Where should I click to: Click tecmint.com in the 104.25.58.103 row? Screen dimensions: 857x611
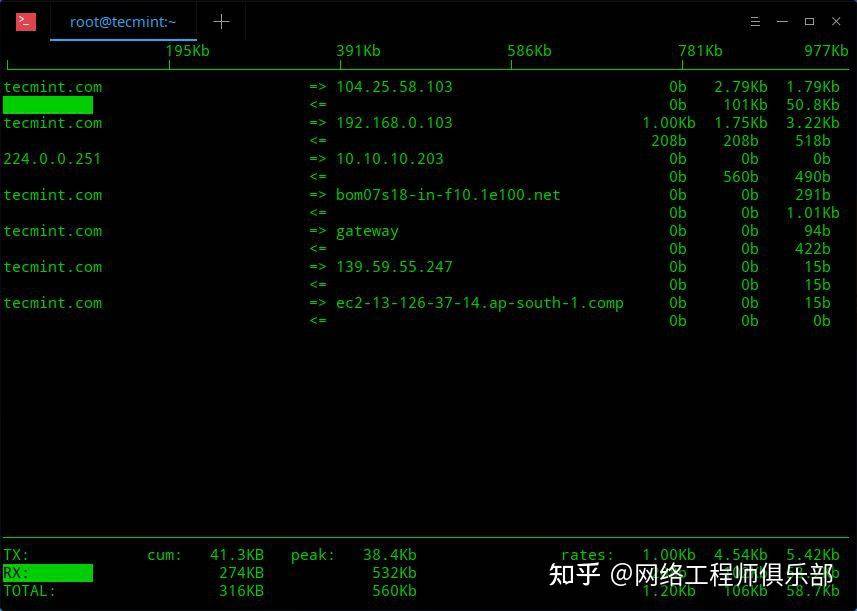(52, 87)
